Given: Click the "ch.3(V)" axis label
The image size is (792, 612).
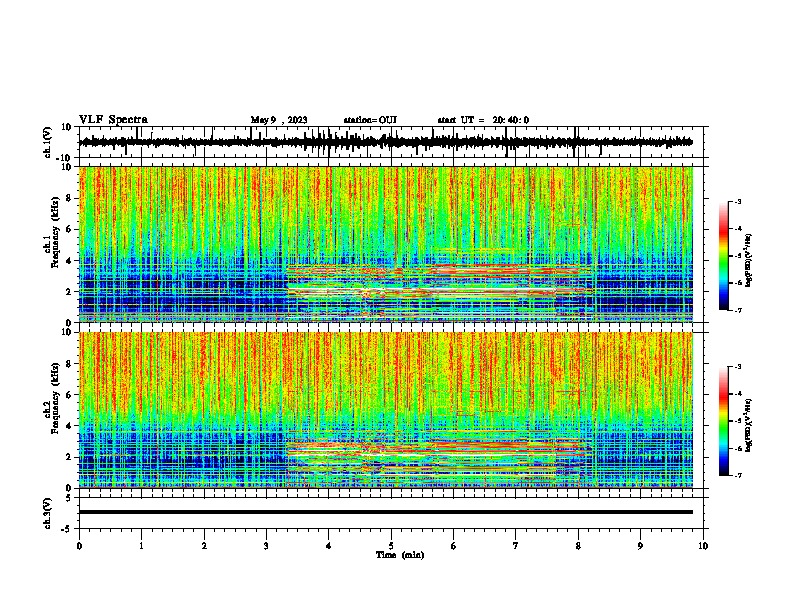Looking at the screenshot, I should pos(48,513).
